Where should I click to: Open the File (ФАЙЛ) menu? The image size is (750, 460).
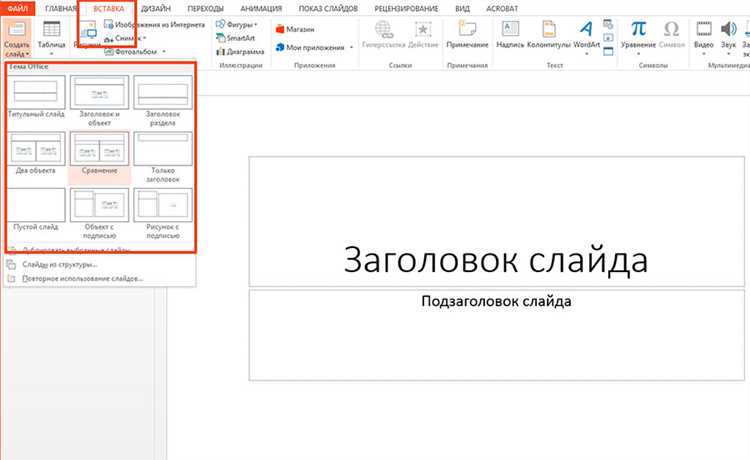[x=15, y=7]
